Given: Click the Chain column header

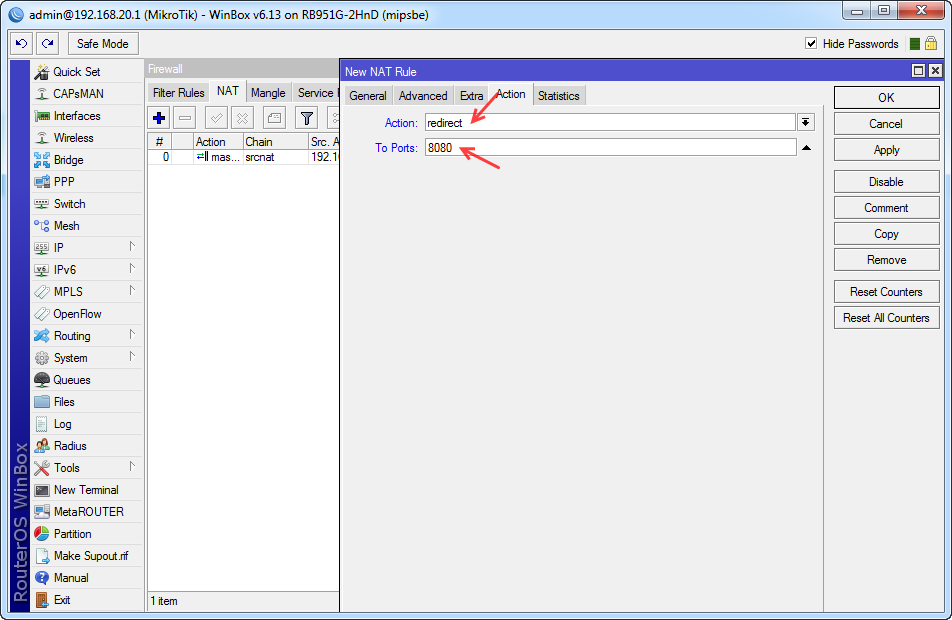Looking at the screenshot, I should pos(276,141).
